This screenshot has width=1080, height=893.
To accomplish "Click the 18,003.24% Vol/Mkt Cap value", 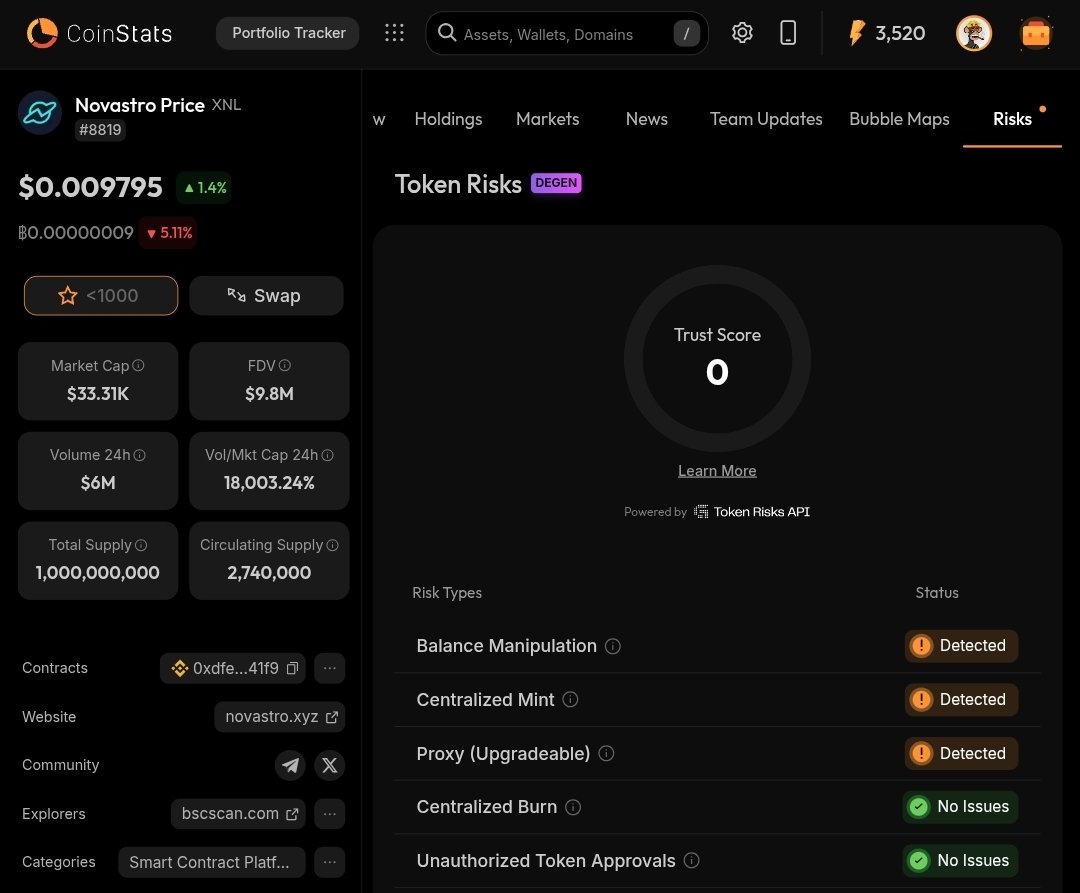I will click(269, 483).
